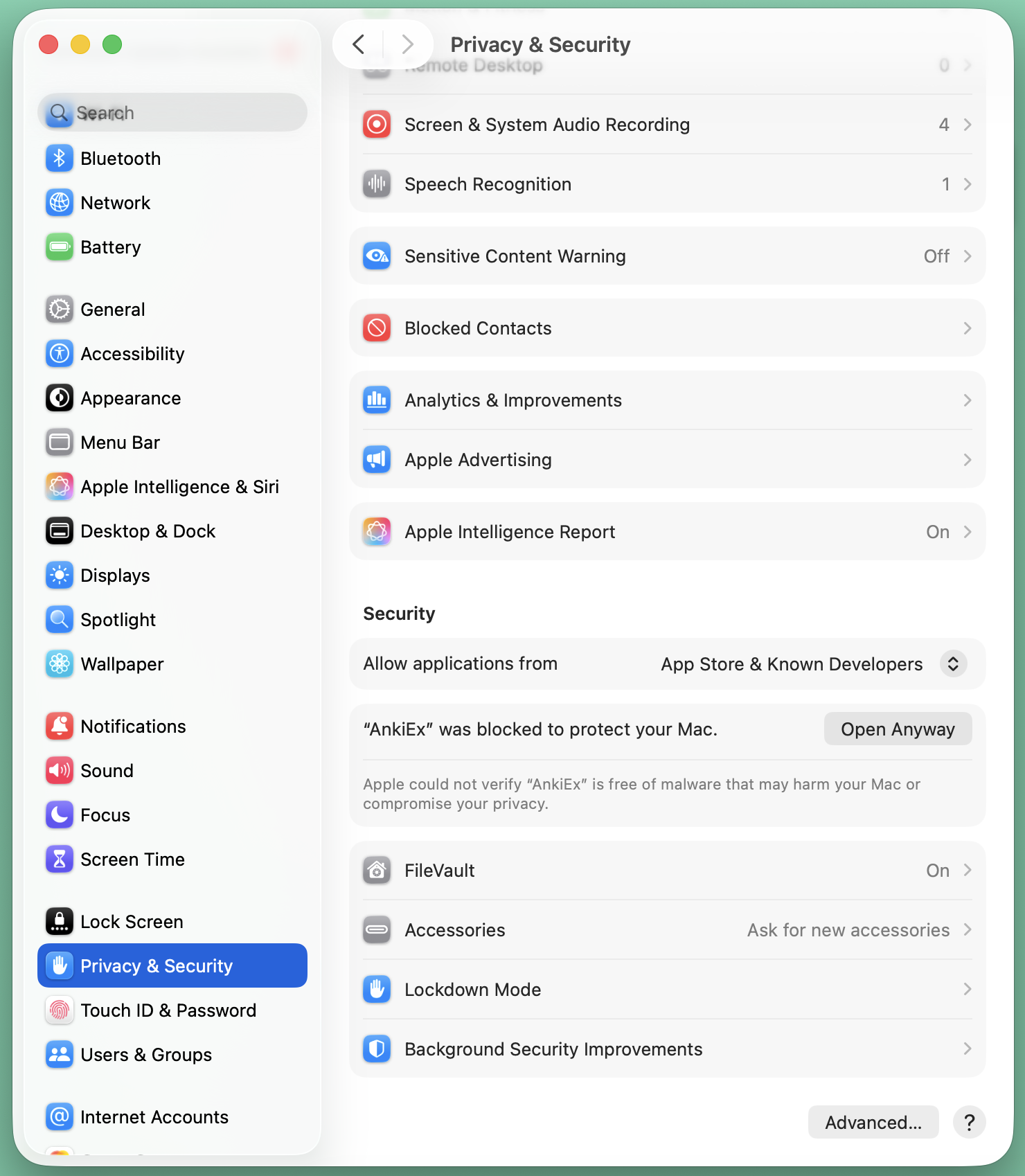Click the Touch ID fingerprint icon

[x=60, y=1010]
